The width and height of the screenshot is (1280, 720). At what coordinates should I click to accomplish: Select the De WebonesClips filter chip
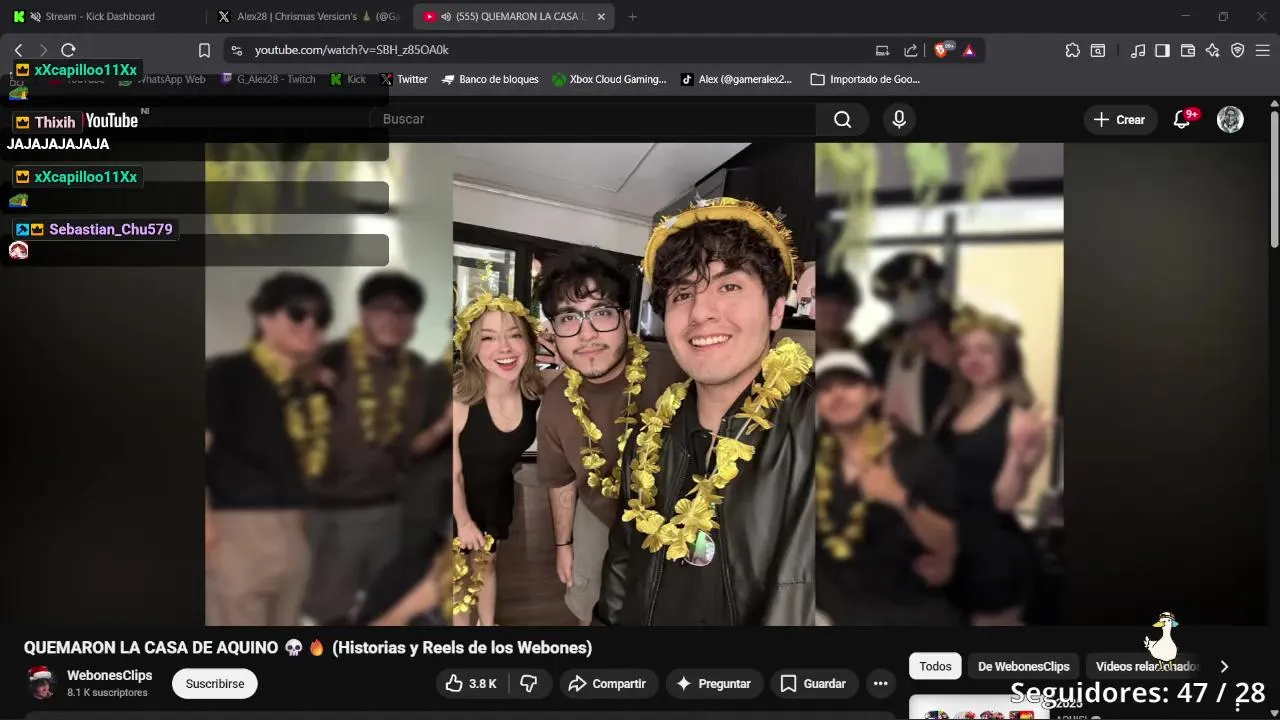(x=1023, y=666)
